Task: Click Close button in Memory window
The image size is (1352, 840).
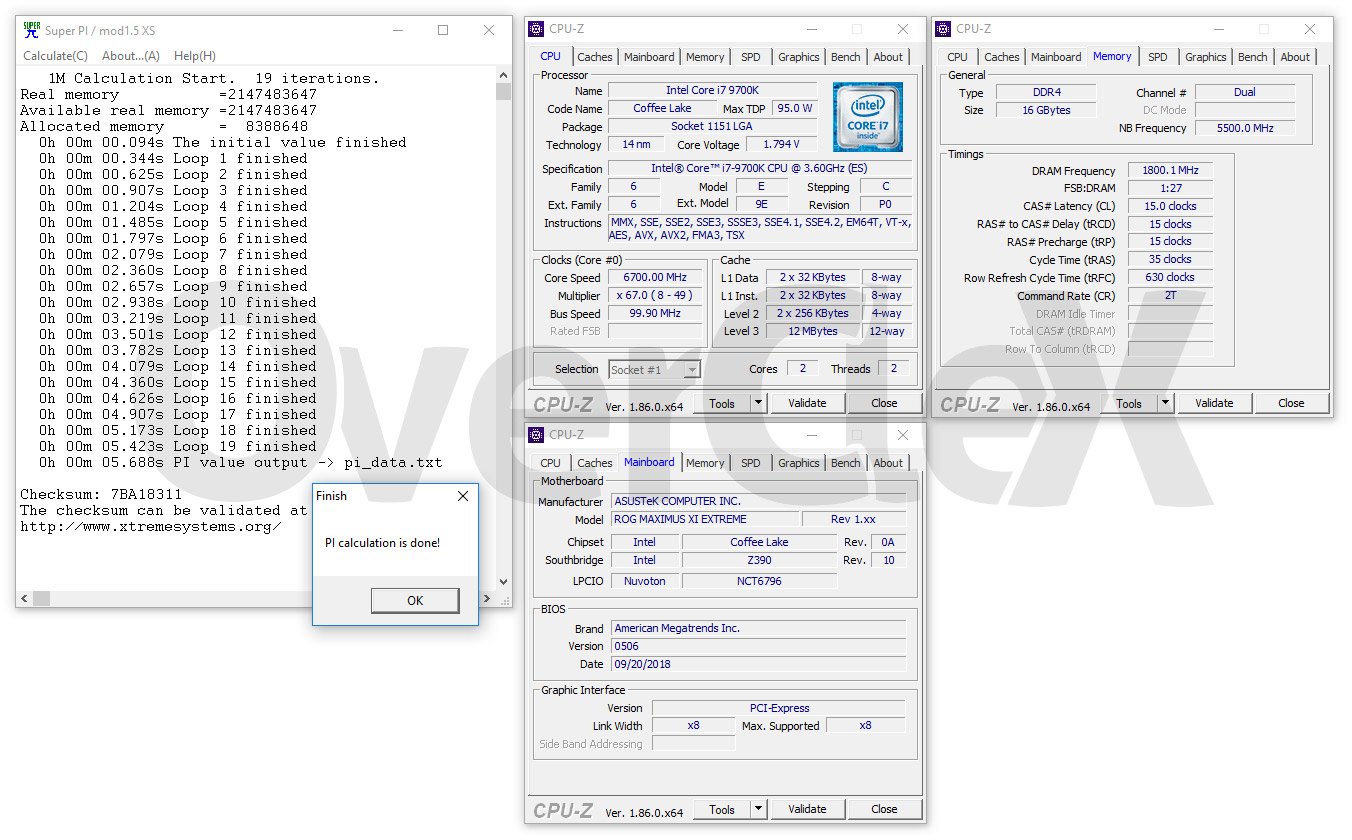Action: tap(1291, 404)
